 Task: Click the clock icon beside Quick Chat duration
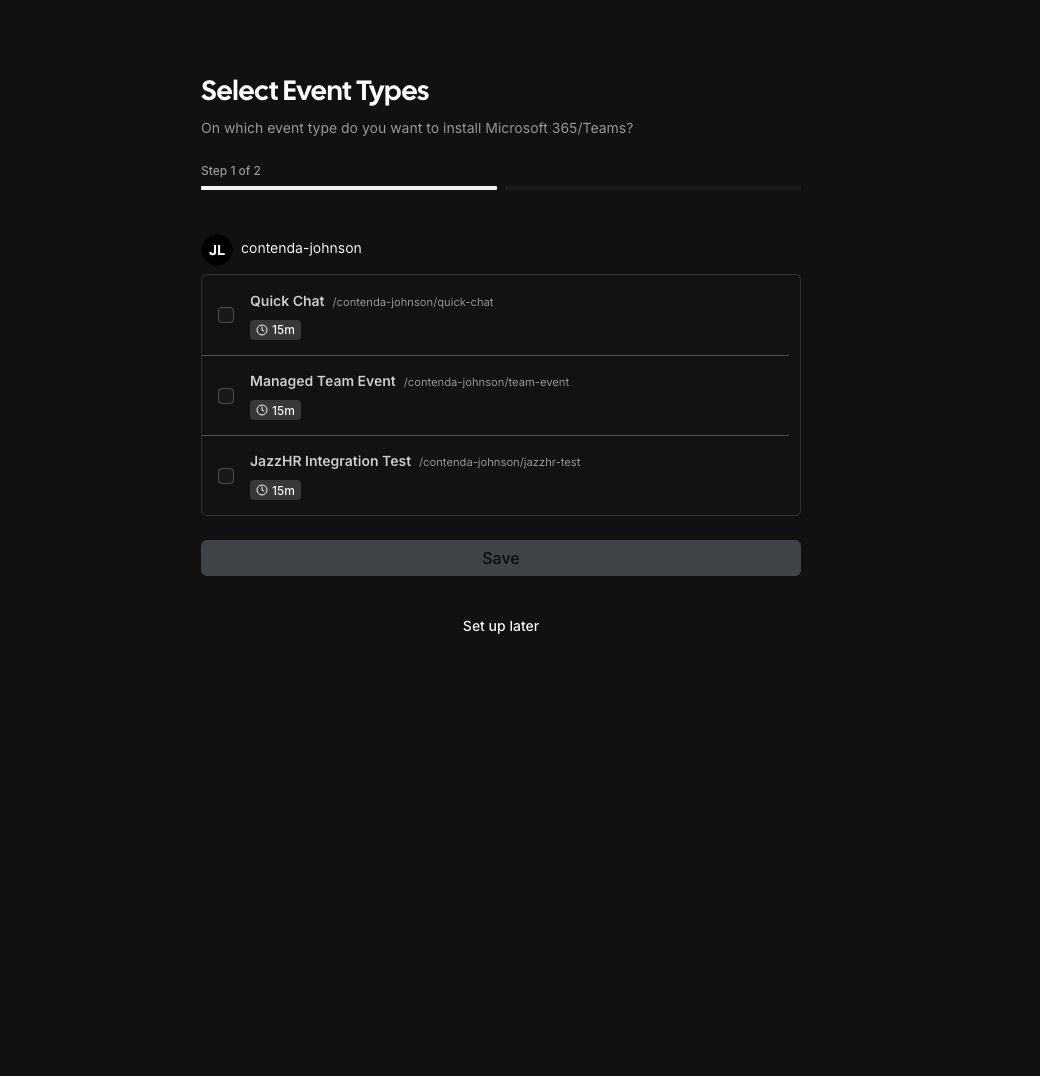pos(262,329)
